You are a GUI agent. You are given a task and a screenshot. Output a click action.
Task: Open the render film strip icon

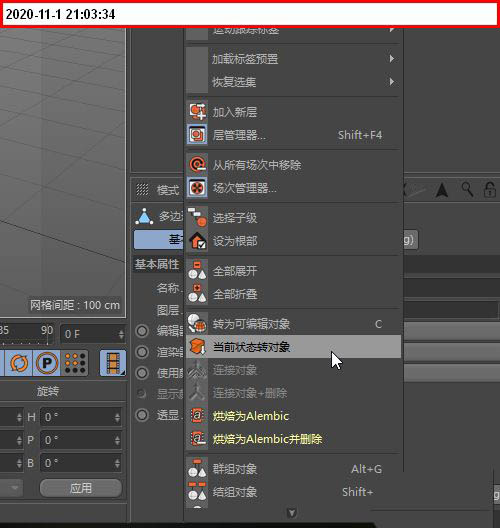(113, 363)
